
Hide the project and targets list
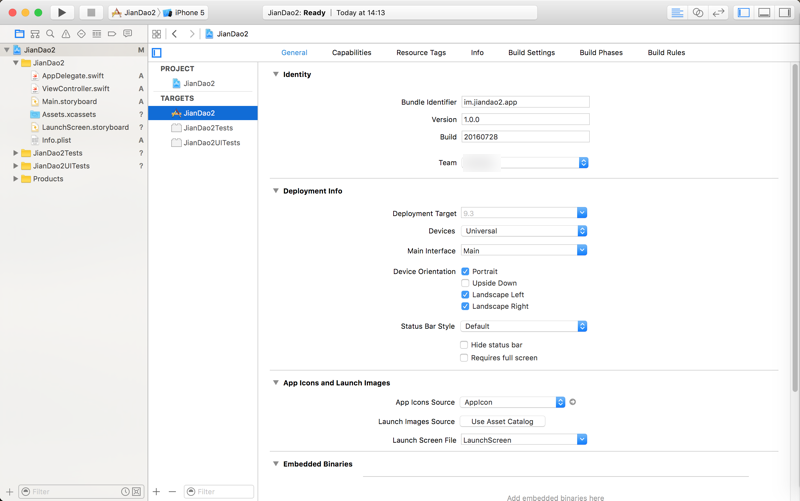click(157, 53)
